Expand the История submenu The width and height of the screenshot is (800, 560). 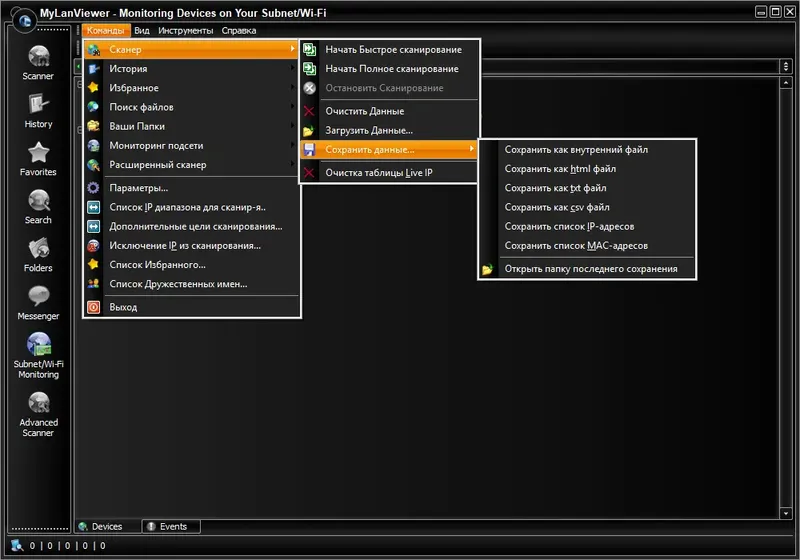191,68
